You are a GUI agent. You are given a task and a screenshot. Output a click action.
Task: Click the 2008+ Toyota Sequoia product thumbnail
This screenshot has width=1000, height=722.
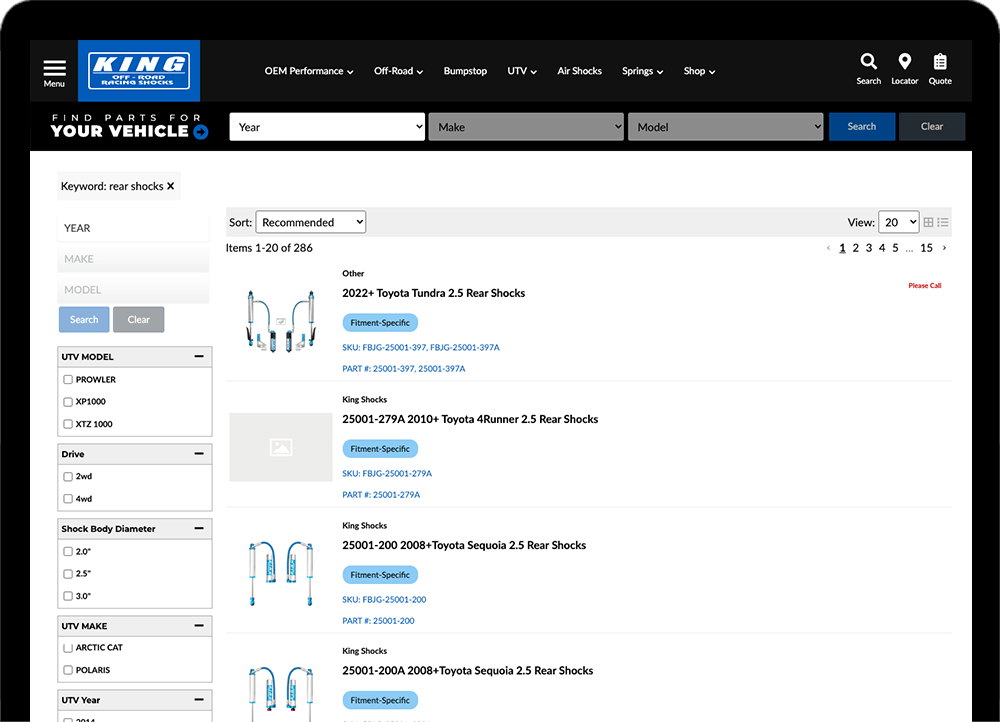[x=280, y=573]
